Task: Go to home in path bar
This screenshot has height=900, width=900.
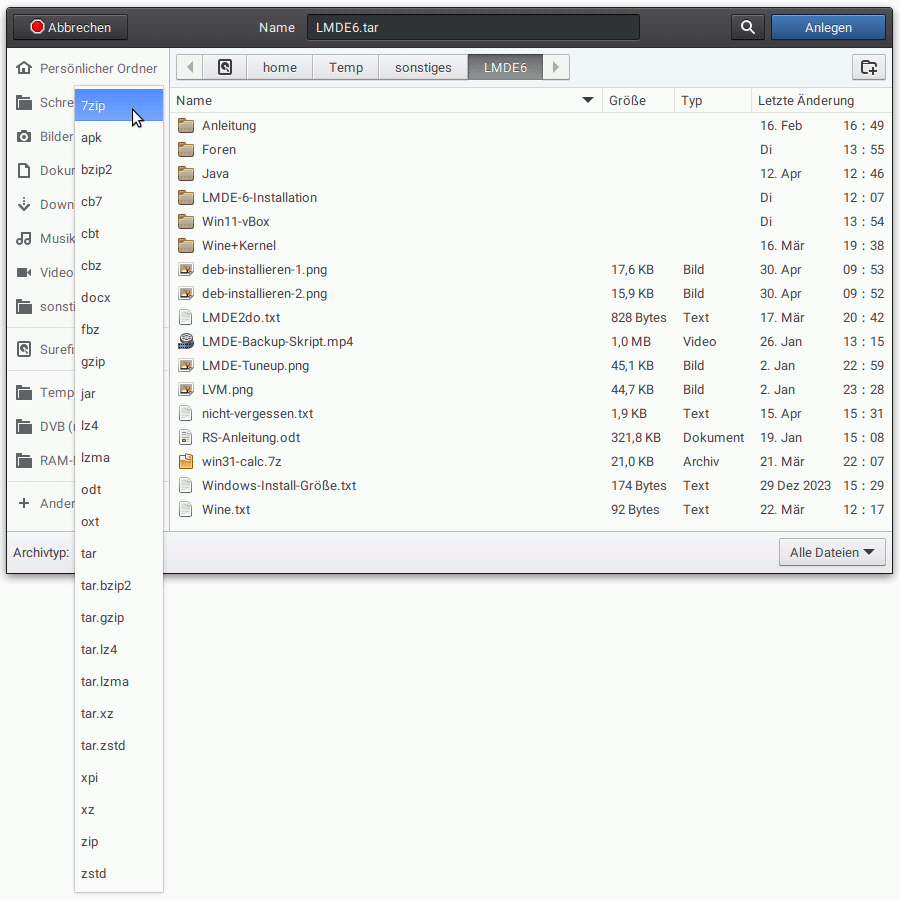Action: tap(280, 67)
